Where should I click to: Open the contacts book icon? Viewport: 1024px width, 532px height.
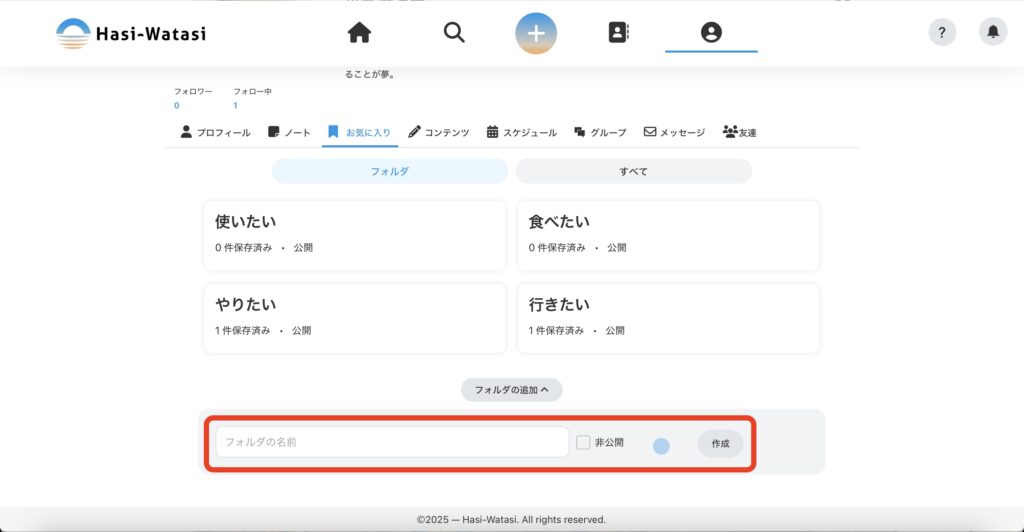[619, 33]
